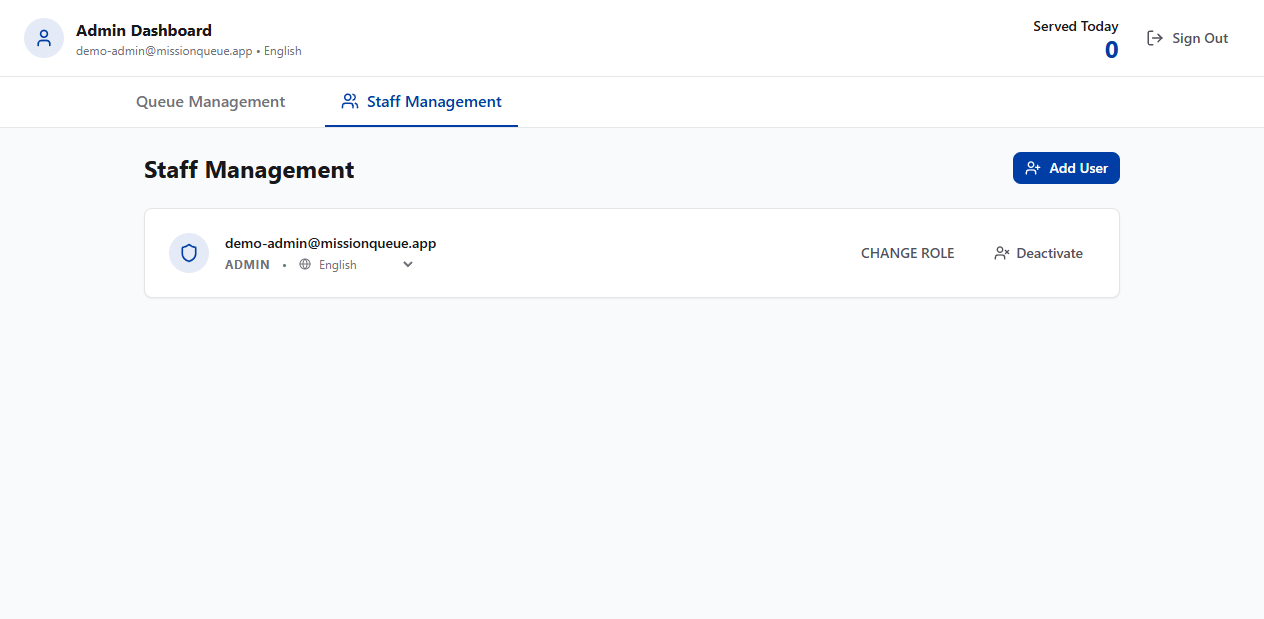Expand the language chevron arrow in user row

[408, 265]
